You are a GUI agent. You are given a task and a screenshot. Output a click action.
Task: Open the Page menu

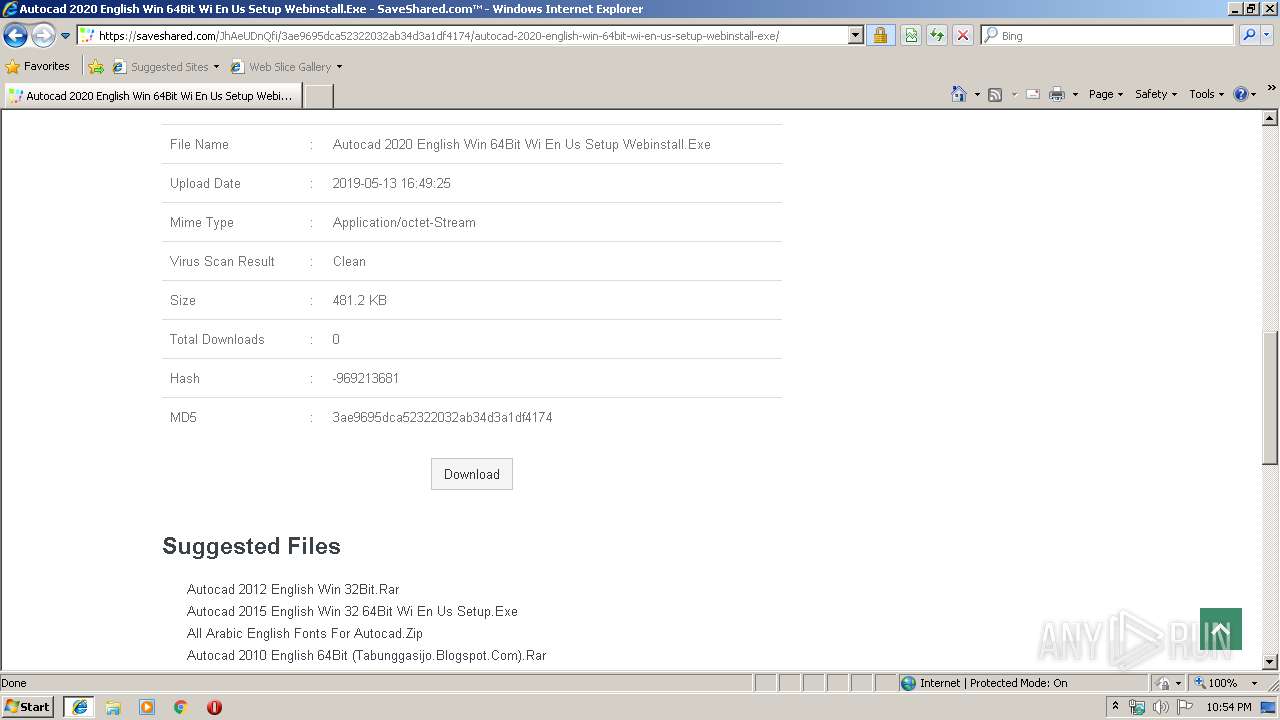[1105, 94]
